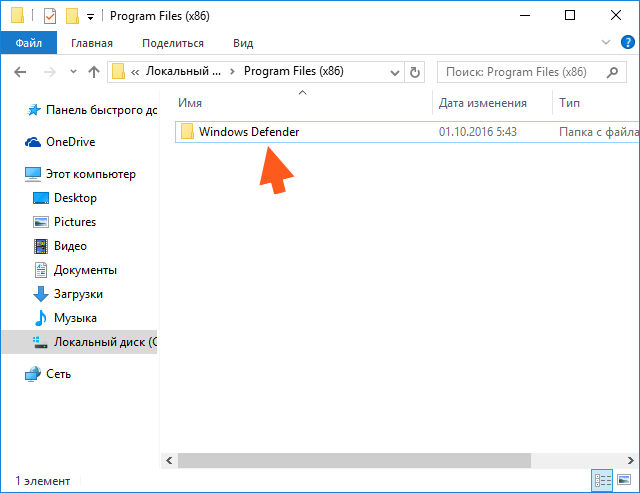Viewport: 640px width, 493px height.
Task: Open the address bar history dropdown
Action: (394, 72)
